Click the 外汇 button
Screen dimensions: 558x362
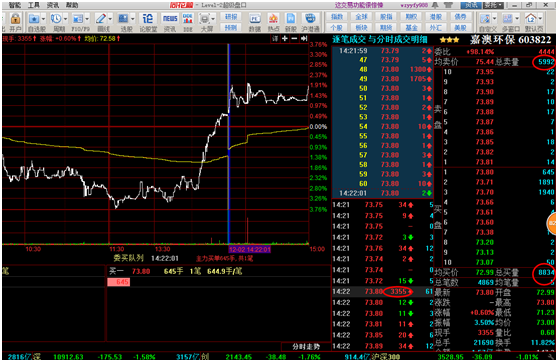coord(436,27)
